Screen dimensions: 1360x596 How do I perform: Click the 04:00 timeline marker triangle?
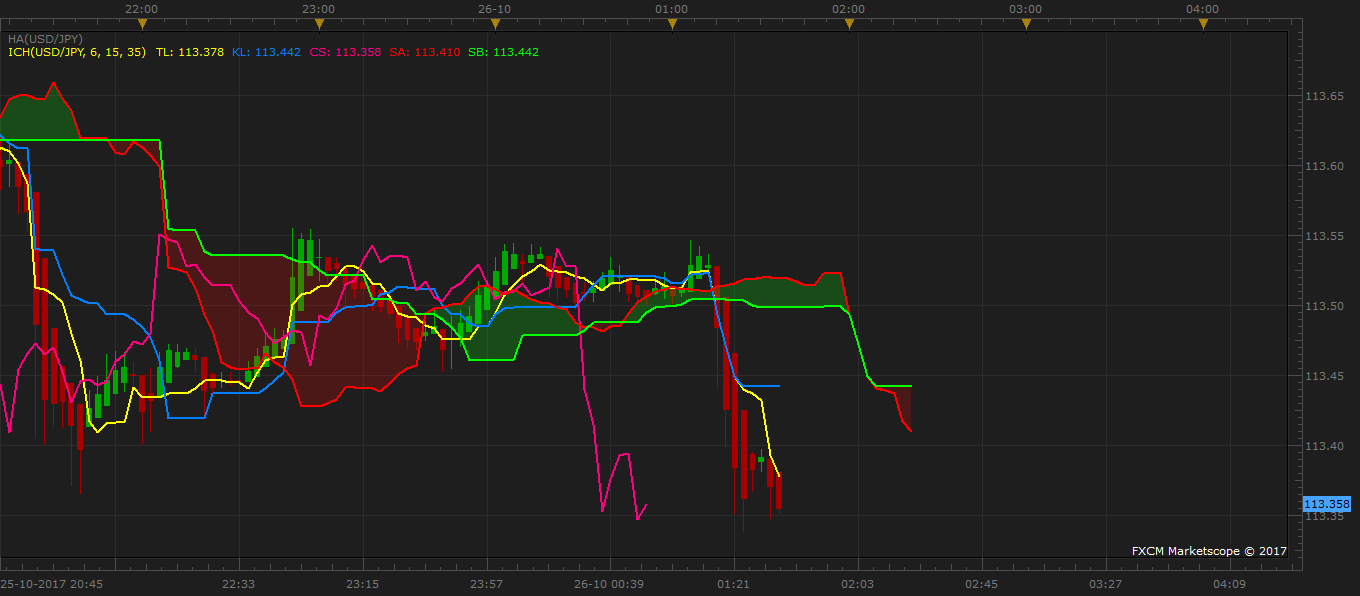point(1203,22)
